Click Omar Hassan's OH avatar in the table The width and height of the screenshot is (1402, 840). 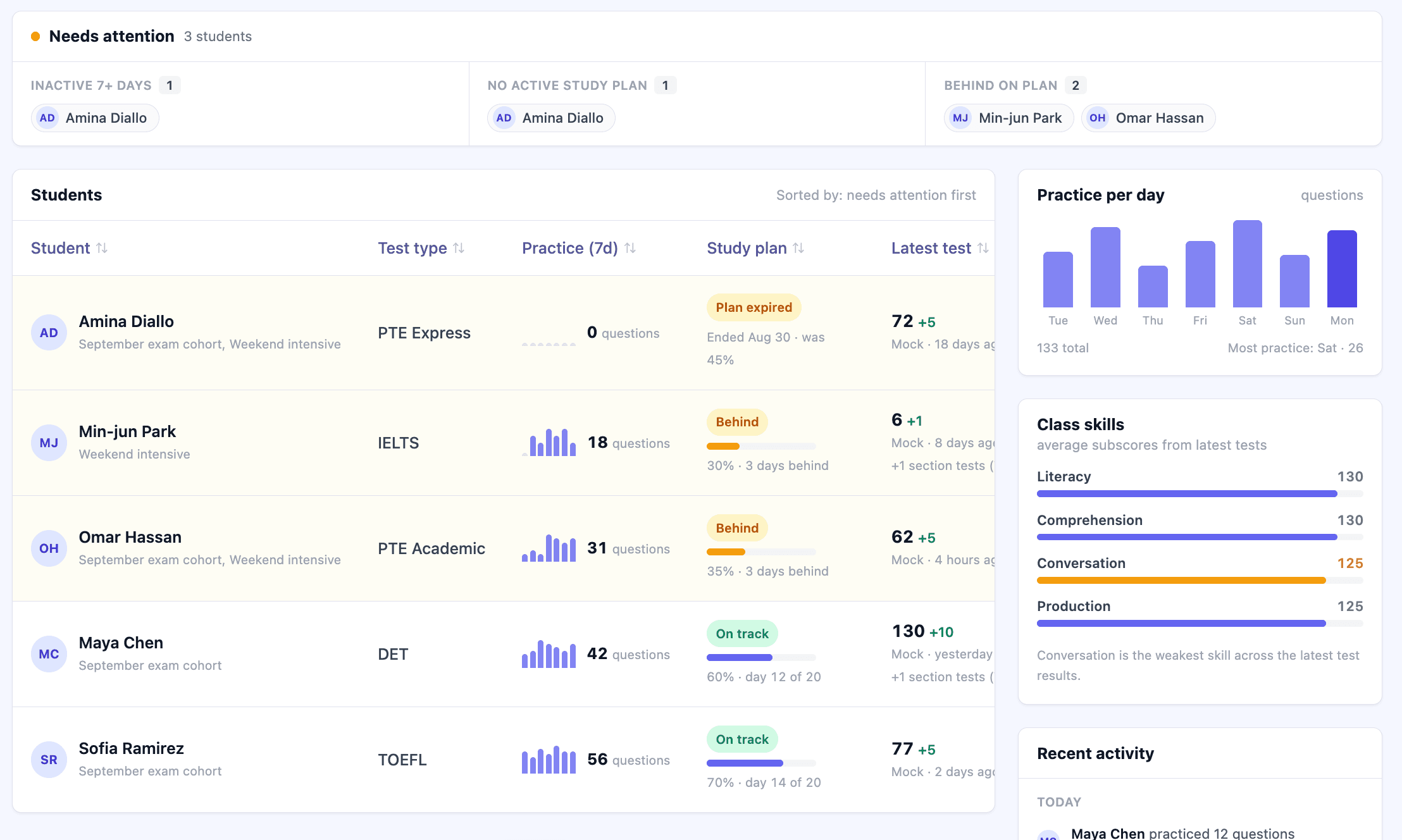(49, 548)
